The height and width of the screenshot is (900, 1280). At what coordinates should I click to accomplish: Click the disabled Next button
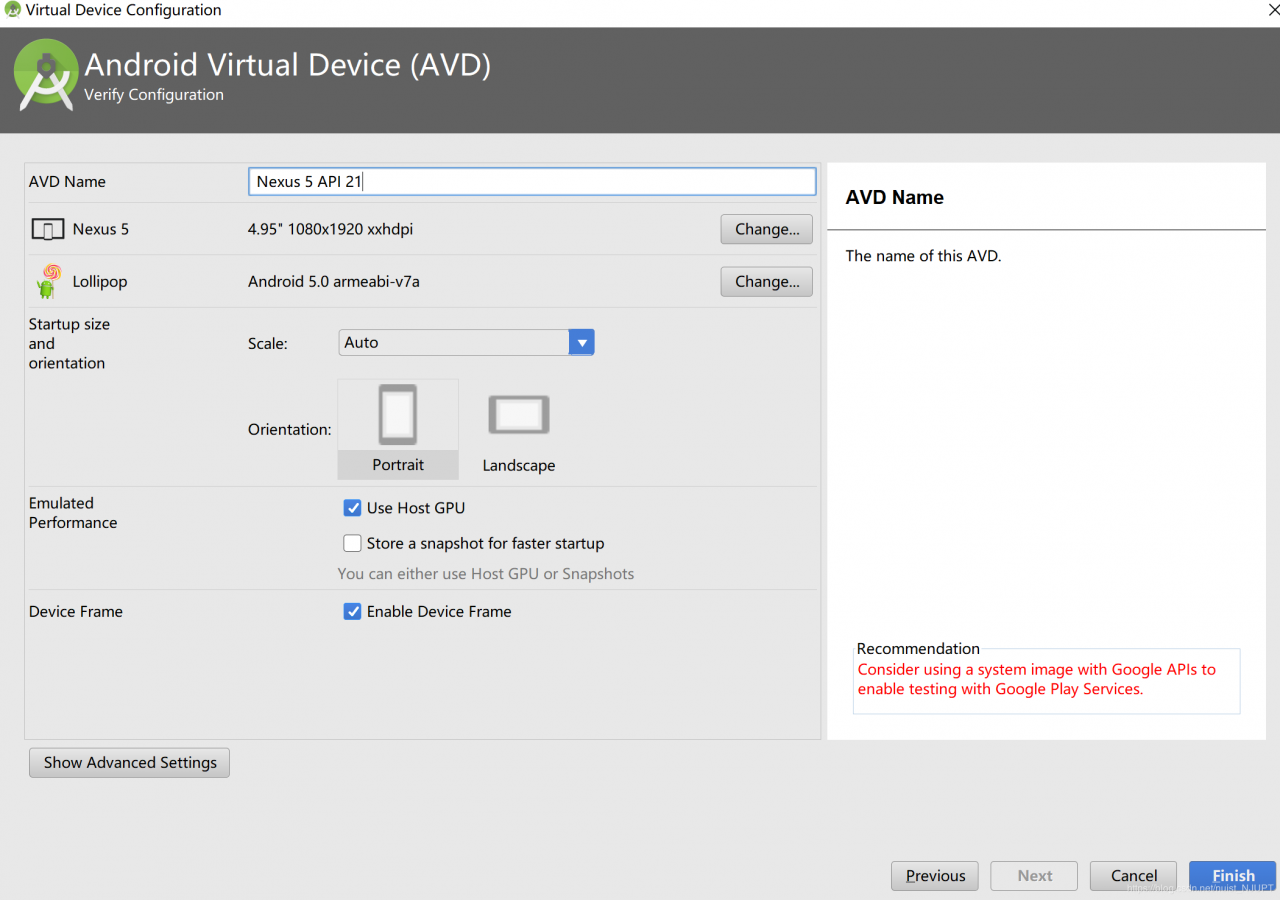coord(1035,876)
